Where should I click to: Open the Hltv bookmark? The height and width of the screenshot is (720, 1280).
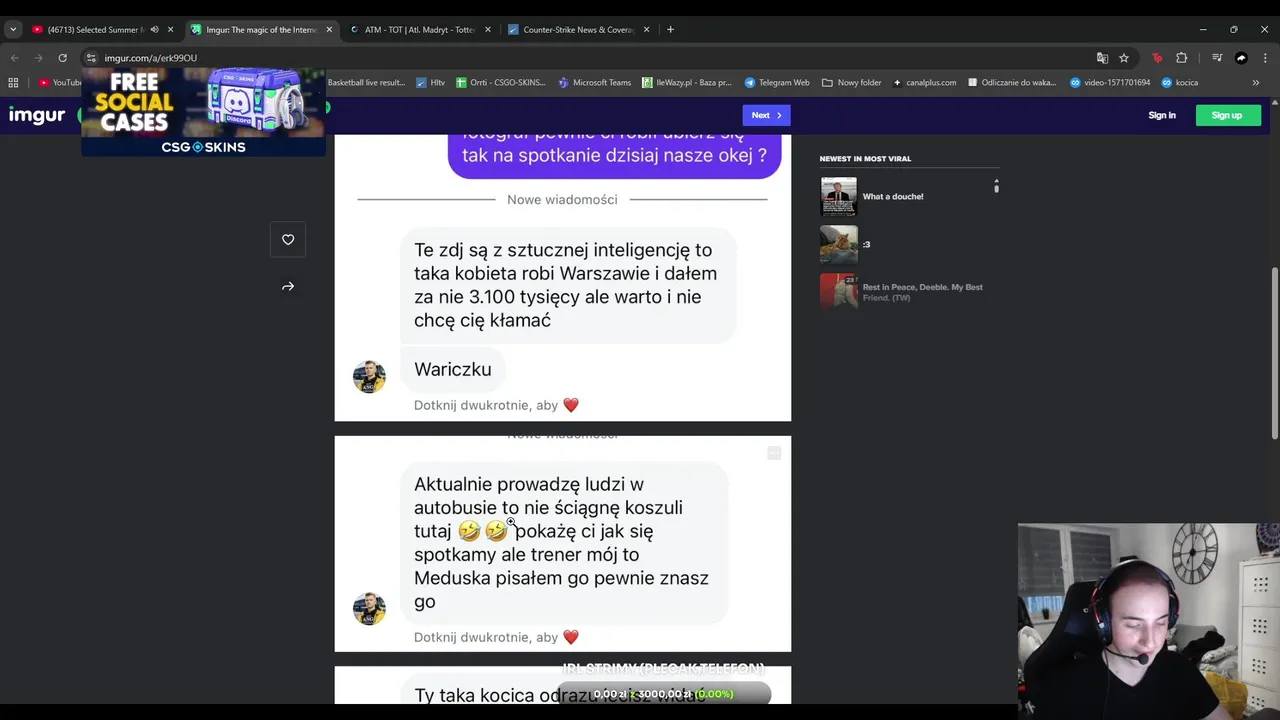pyautogui.click(x=430, y=82)
